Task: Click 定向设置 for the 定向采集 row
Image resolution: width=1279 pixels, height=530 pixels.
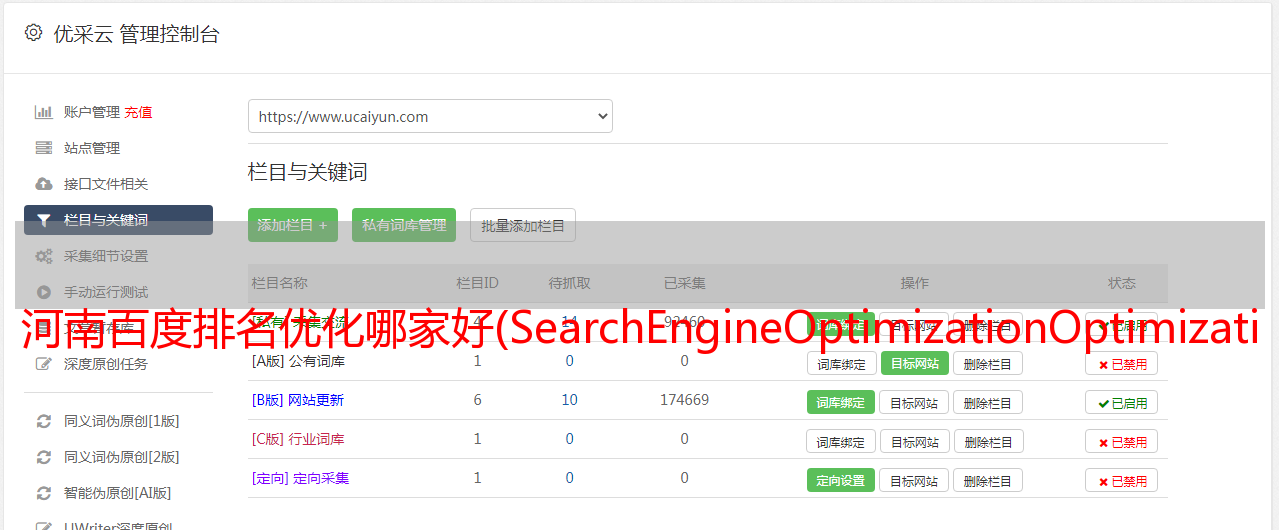Action: (841, 481)
